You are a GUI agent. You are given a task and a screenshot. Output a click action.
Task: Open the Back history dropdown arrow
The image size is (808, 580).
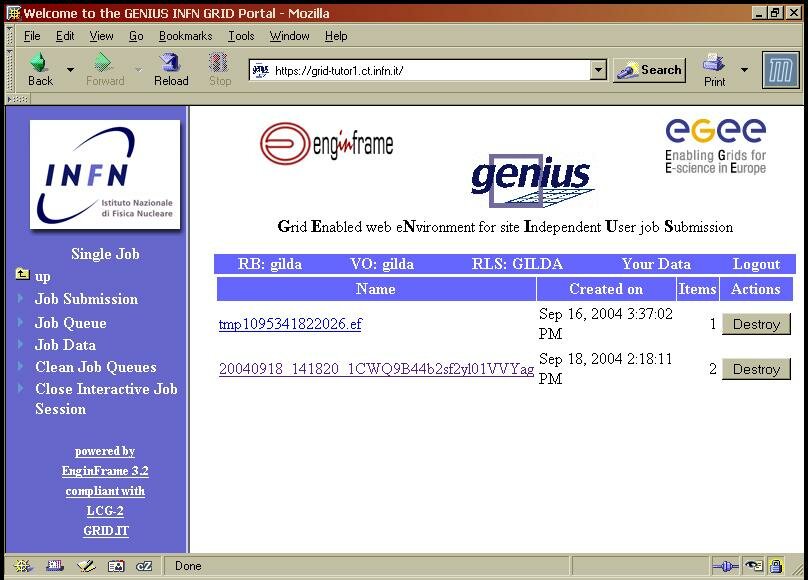click(70, 69)
